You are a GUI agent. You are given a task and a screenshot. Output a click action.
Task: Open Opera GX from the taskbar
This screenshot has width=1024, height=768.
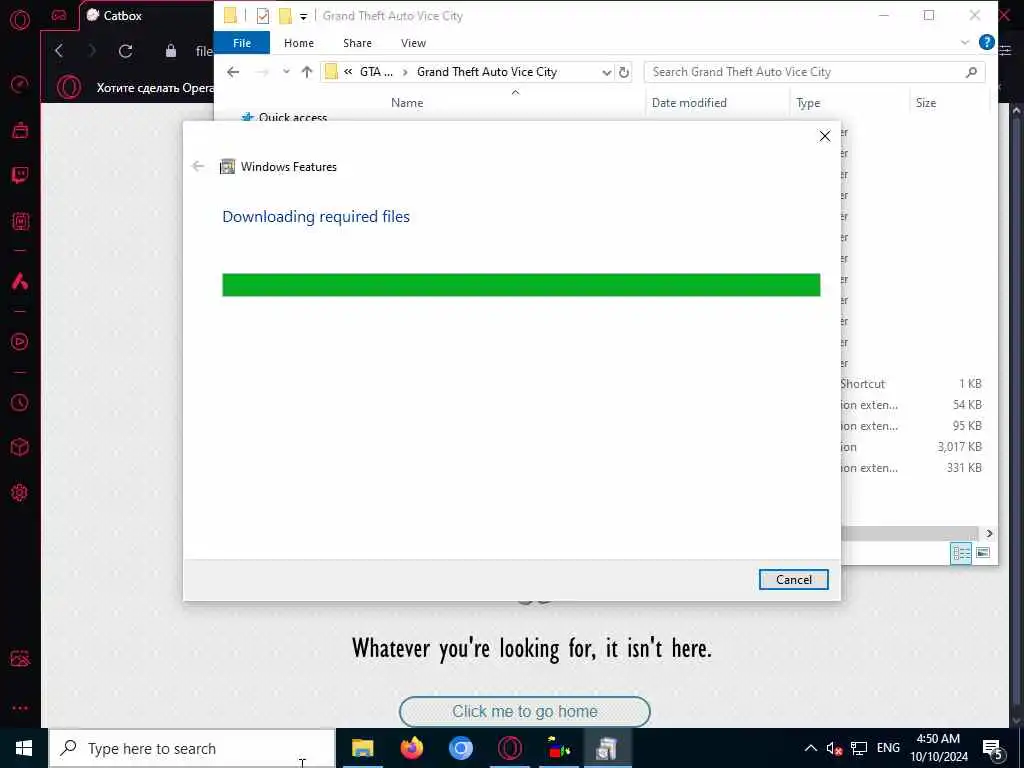[x=510, y=748]
